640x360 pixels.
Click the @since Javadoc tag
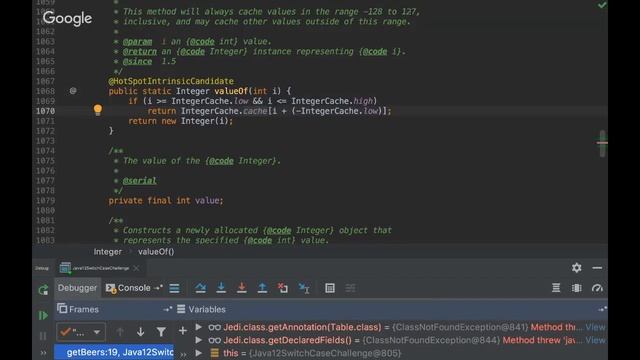coord(137,62)
